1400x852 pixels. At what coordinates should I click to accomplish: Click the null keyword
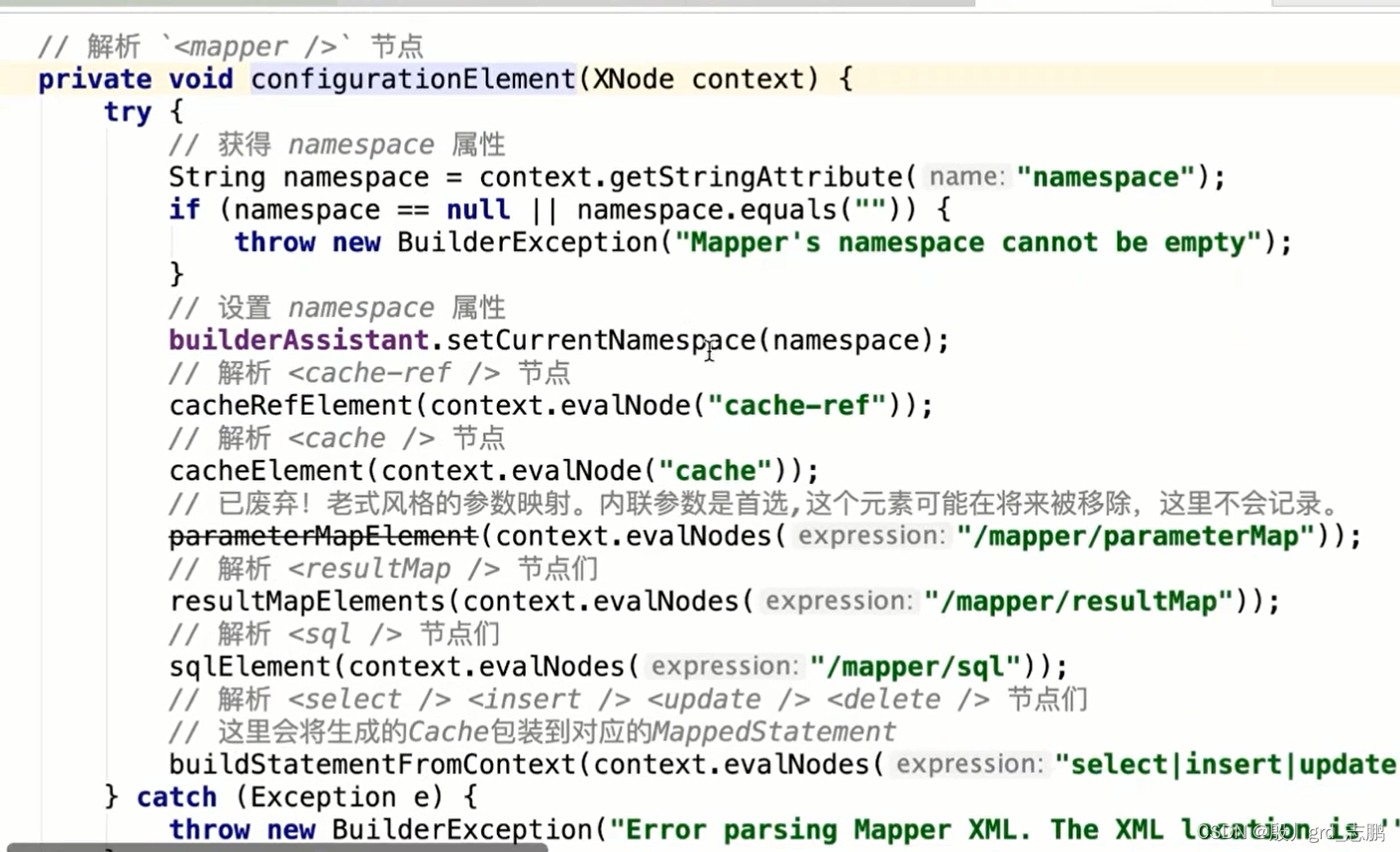(x=478, y=210)
